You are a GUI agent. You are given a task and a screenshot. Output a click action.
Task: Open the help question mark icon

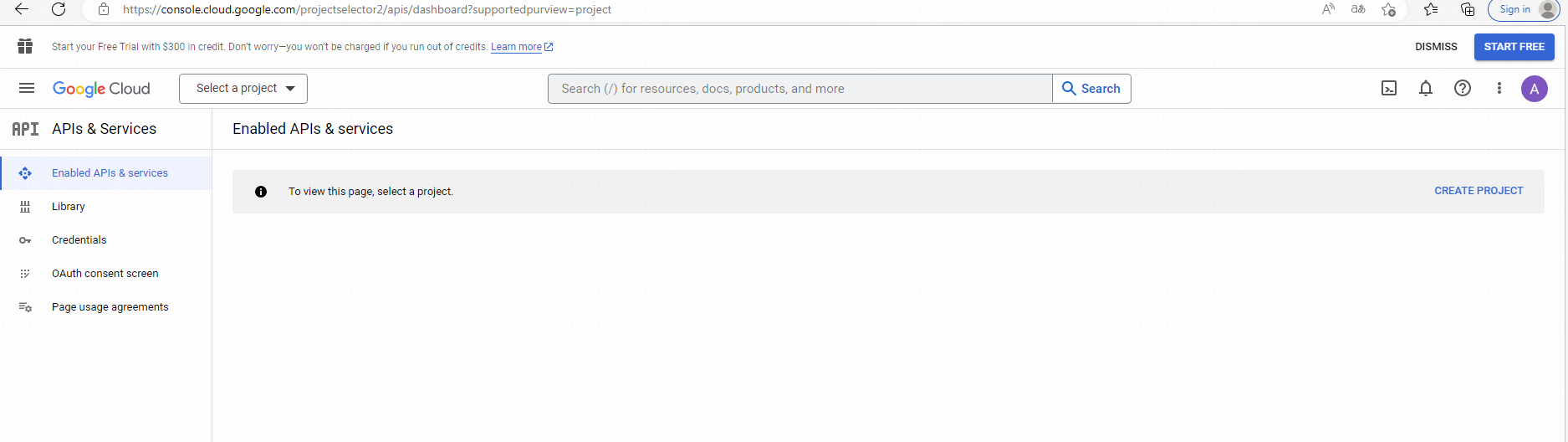pyautogui.click(x=1463, y=88)
